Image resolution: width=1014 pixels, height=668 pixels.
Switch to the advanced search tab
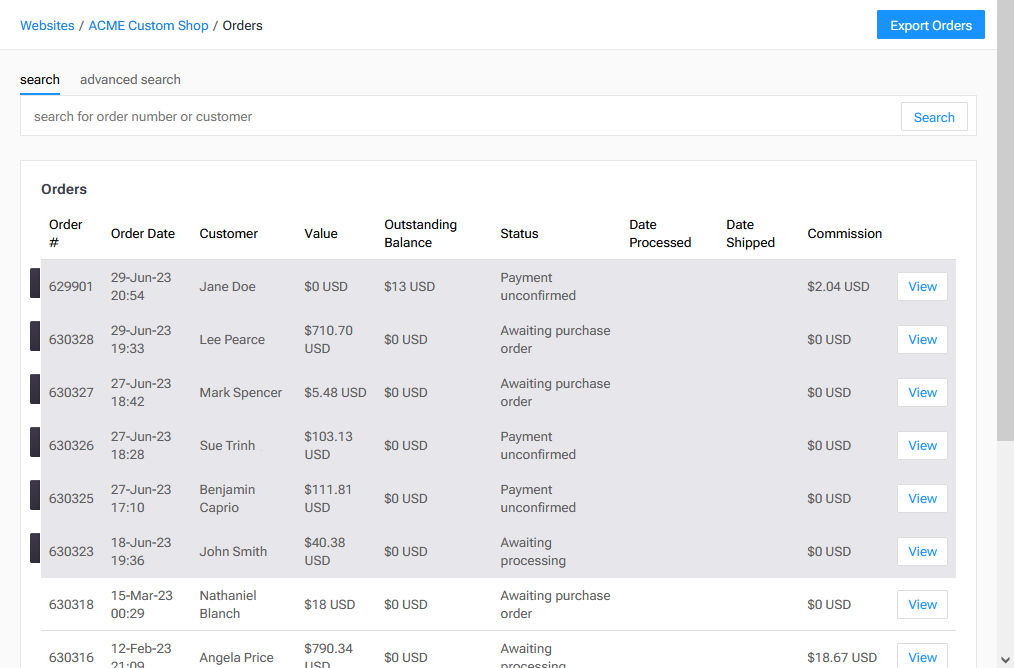pos(130,79)
